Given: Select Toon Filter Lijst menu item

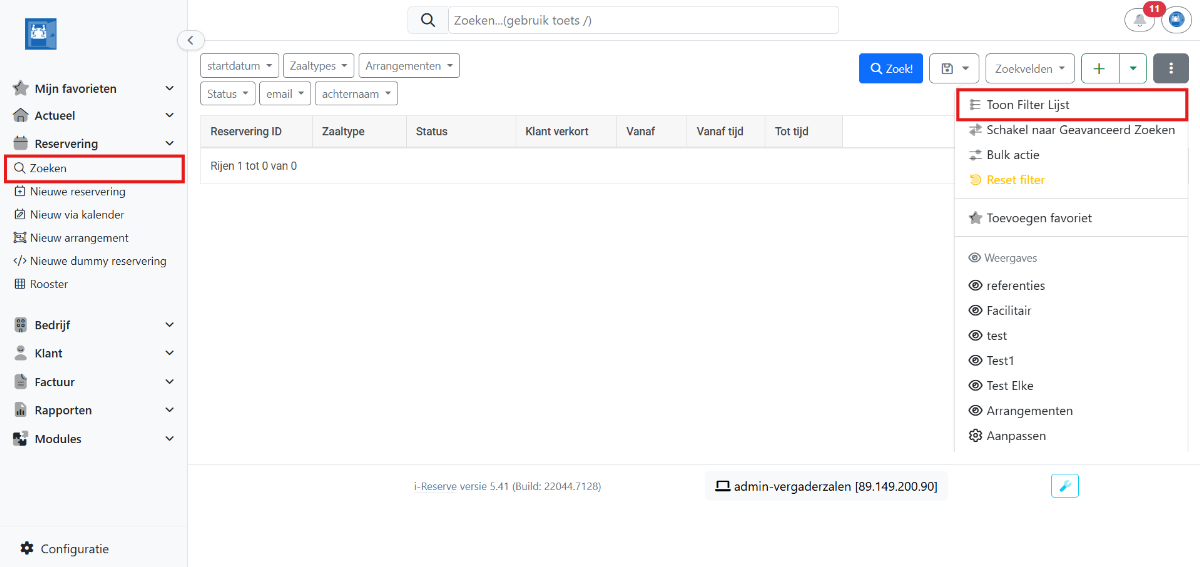Looking at the screenshot, I should click(1027, 105).
